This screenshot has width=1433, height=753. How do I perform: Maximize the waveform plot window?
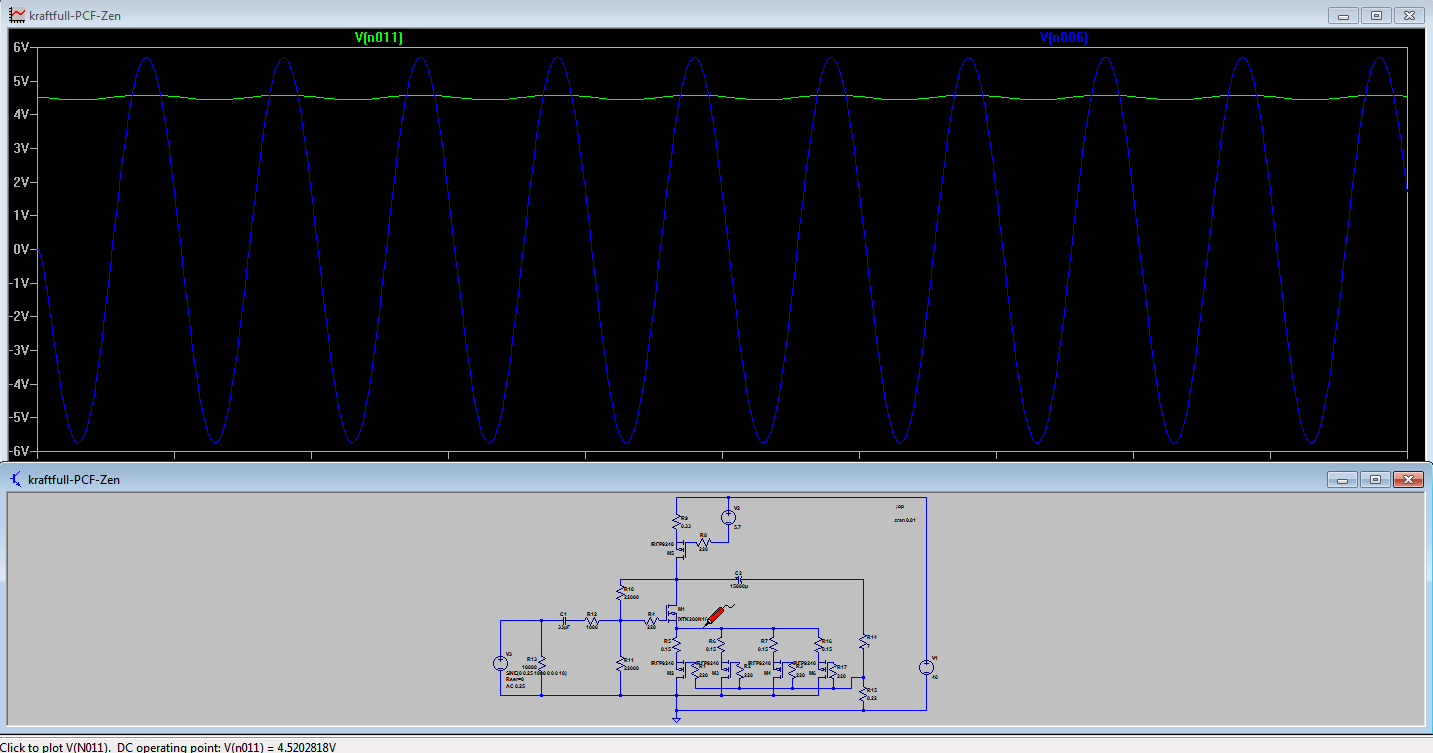point(1376,16)
